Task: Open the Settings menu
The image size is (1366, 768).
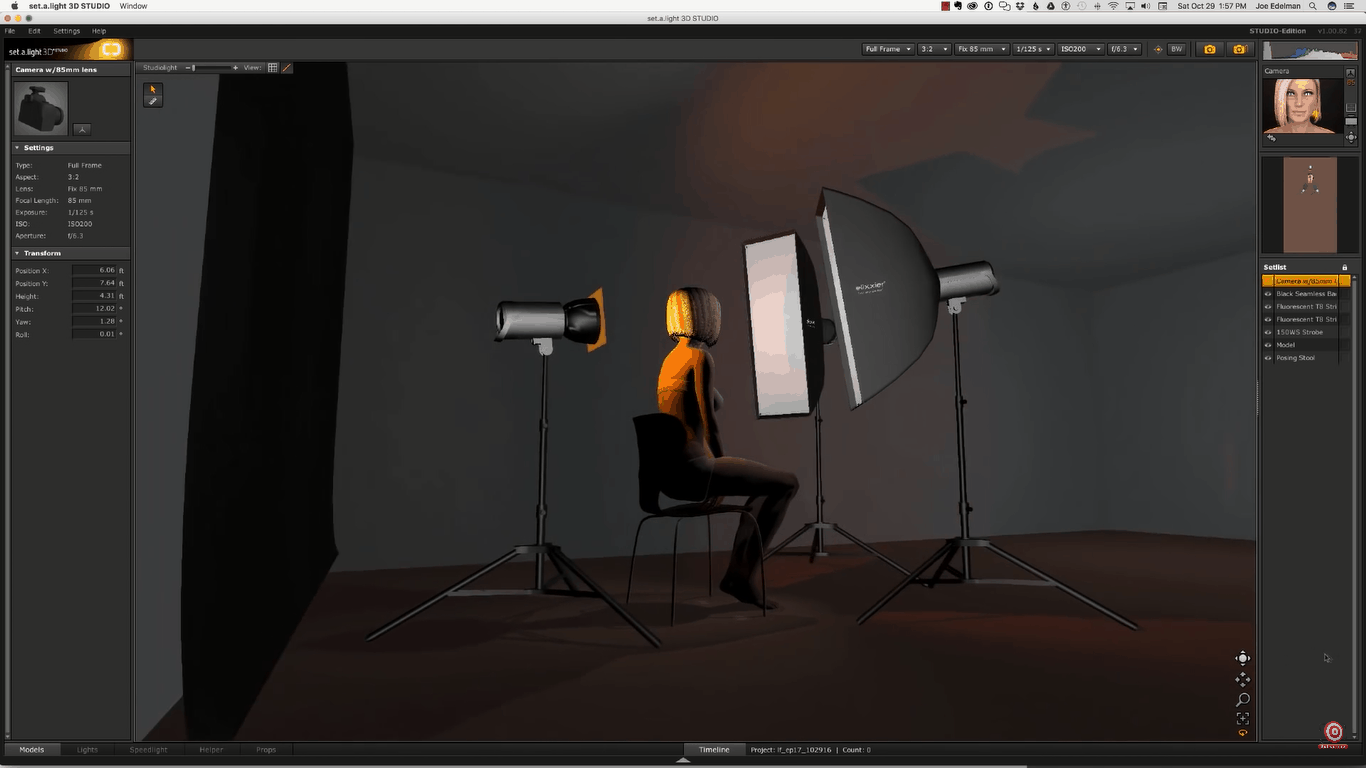Action: (x=66, y=31)
